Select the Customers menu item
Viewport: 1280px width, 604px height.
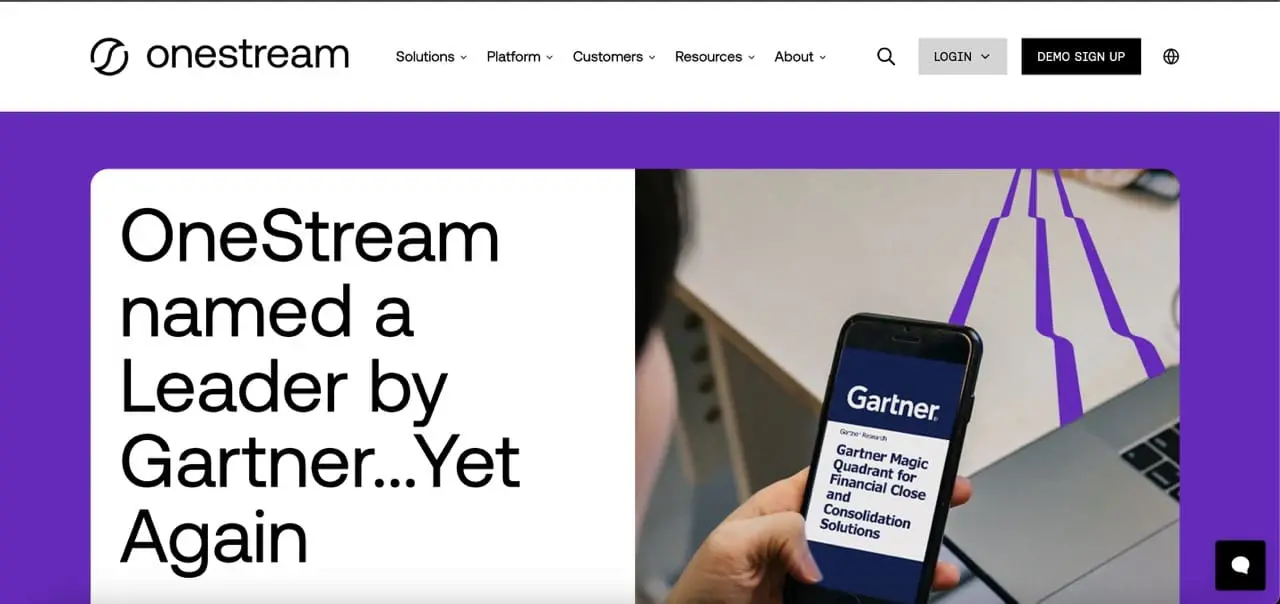coord(607,57)
